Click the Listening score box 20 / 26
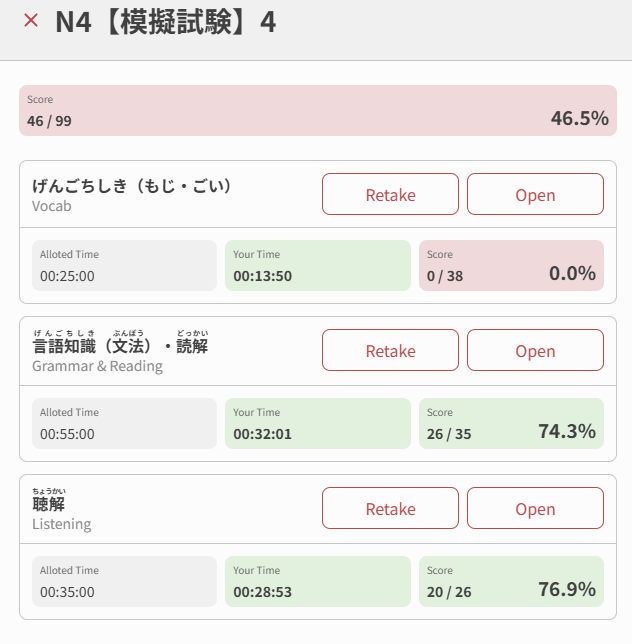This screenshot has width=632, height=644. click(511, 582)
